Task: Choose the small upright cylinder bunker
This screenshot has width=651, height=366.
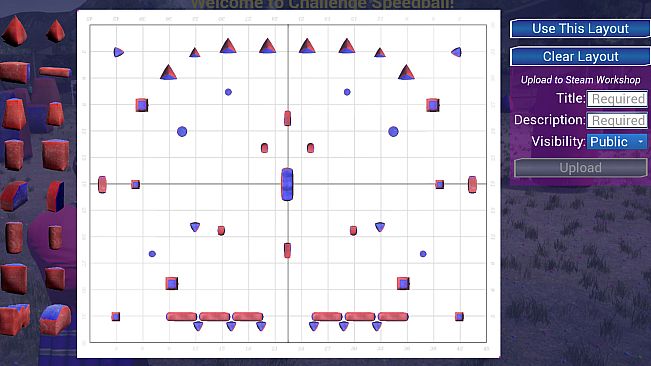Action: tap(55, 238)
